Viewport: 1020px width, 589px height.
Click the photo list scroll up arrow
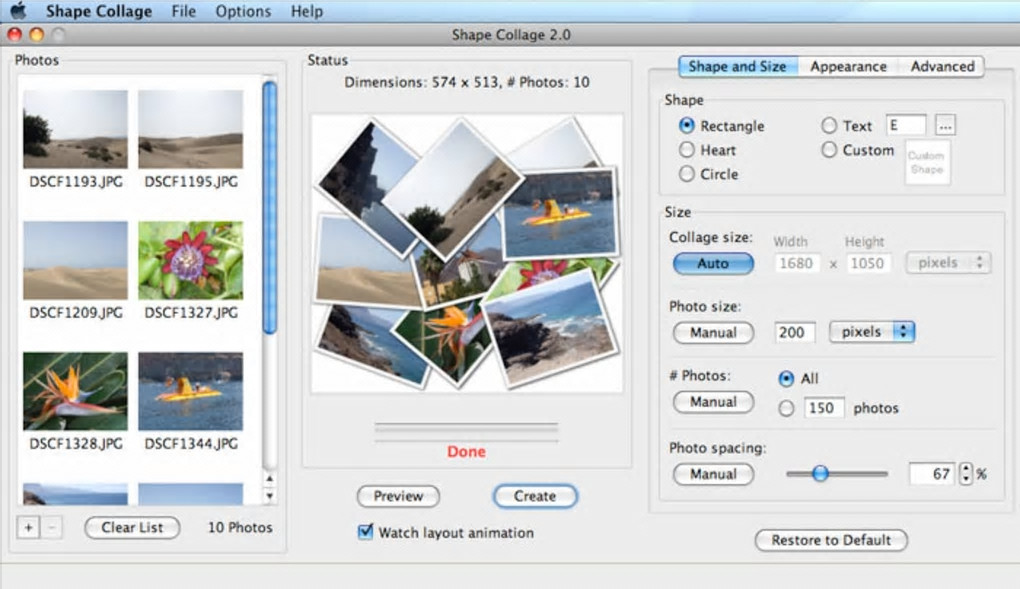point(269,478)
